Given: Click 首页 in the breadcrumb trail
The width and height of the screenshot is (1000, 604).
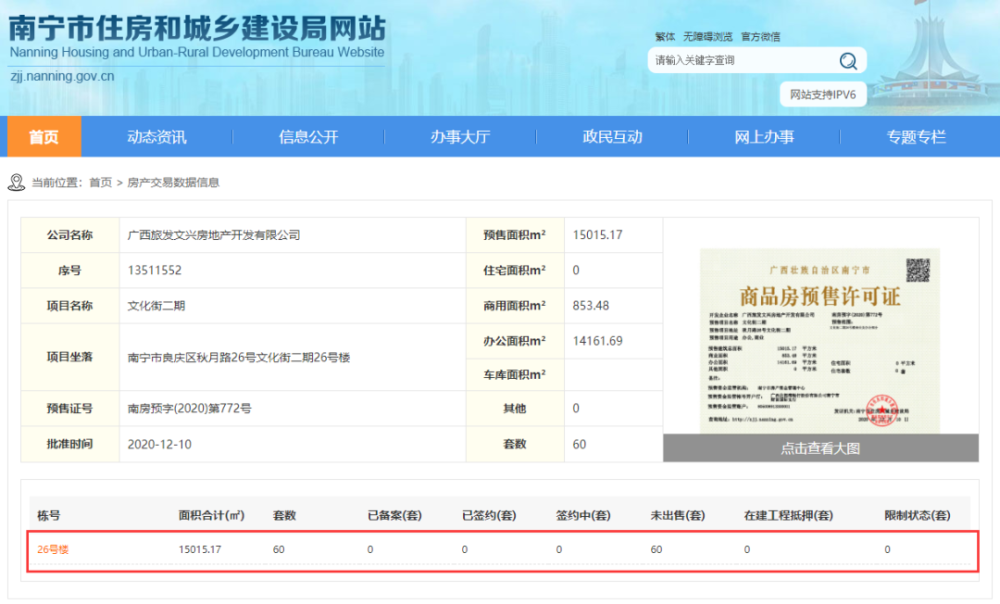Looking at the screenshot, I should [x=100, y=183].
